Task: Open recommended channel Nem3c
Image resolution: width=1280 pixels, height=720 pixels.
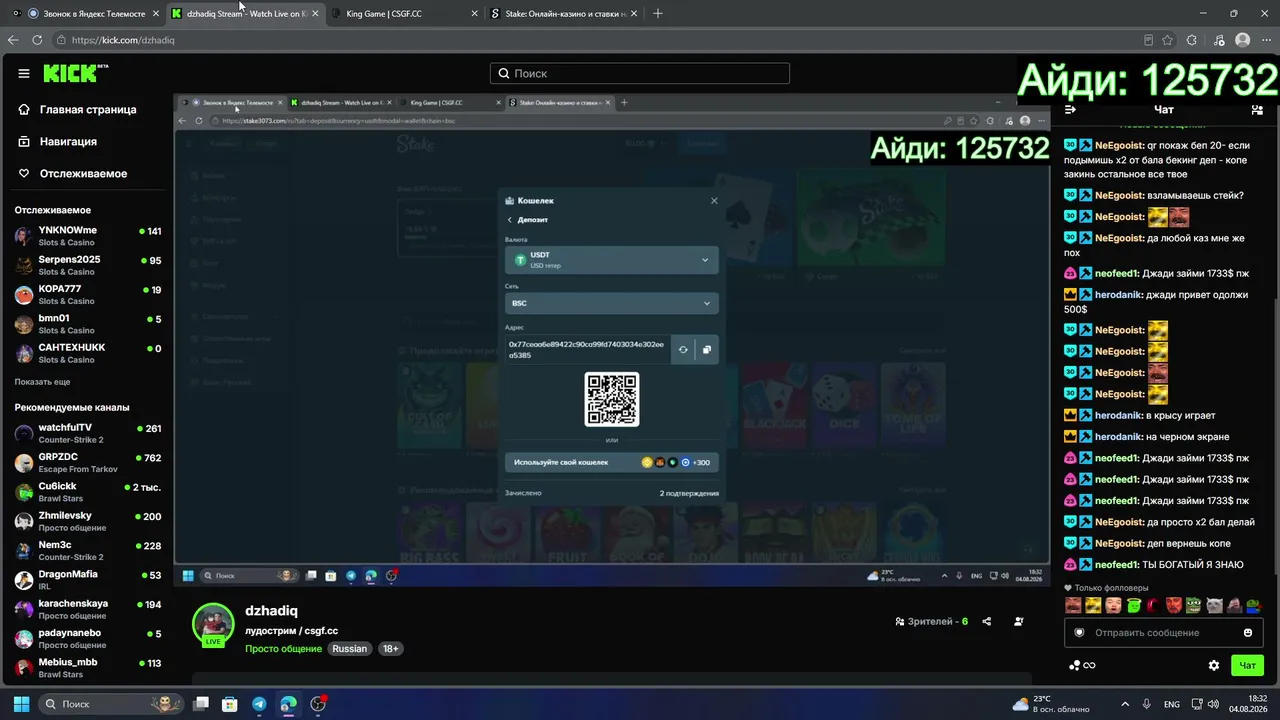Action: click(x=88, y=550)
